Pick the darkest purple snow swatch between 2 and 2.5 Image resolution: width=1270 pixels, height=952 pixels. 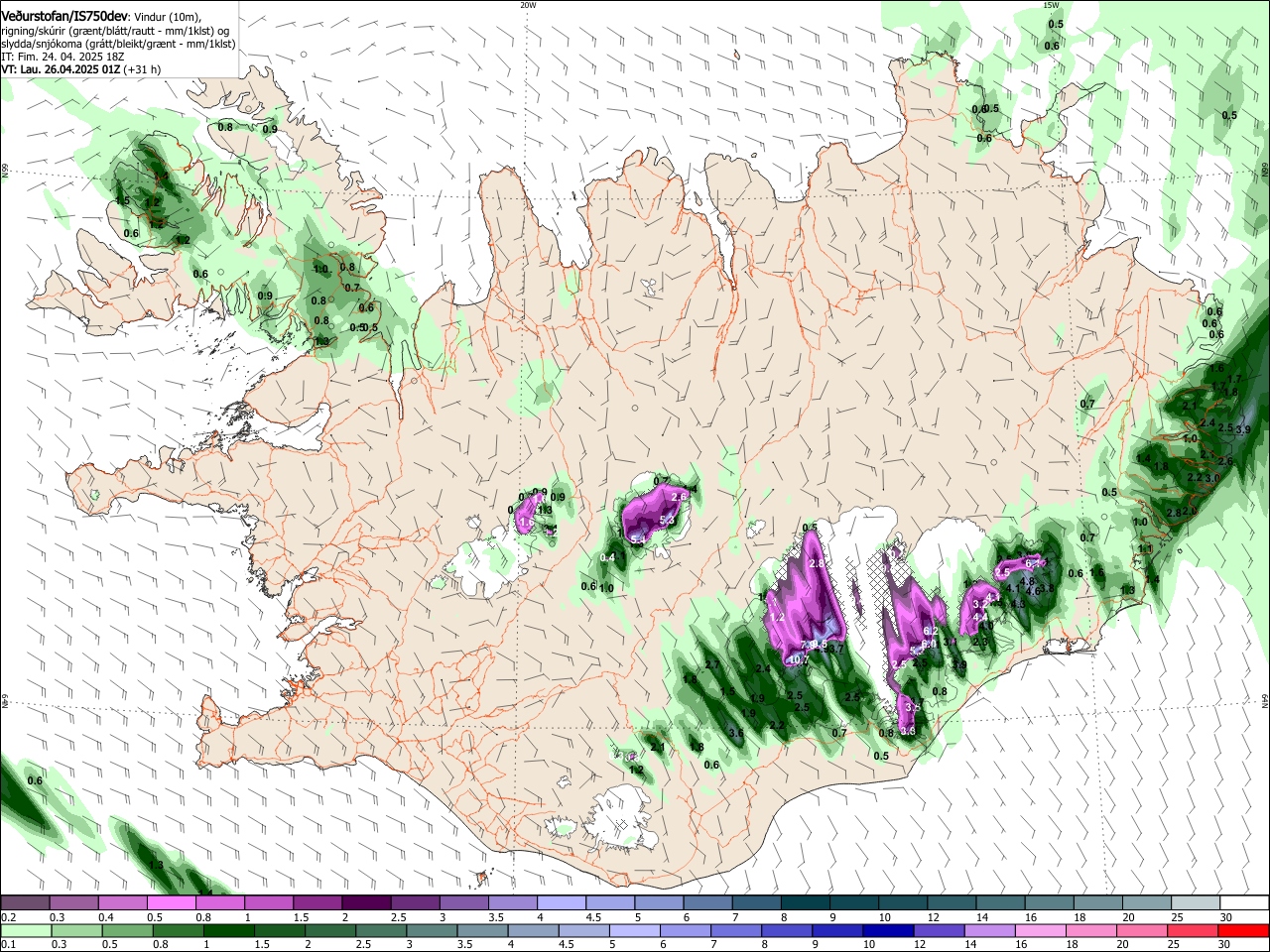(x=365, y=902)
